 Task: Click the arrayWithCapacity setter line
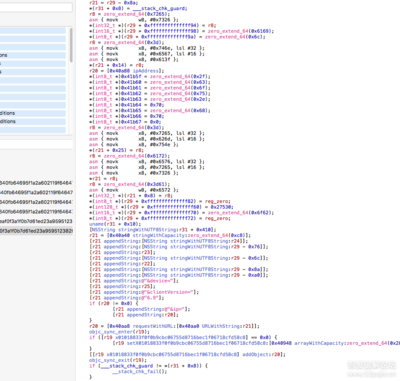[x=256, y=343]
